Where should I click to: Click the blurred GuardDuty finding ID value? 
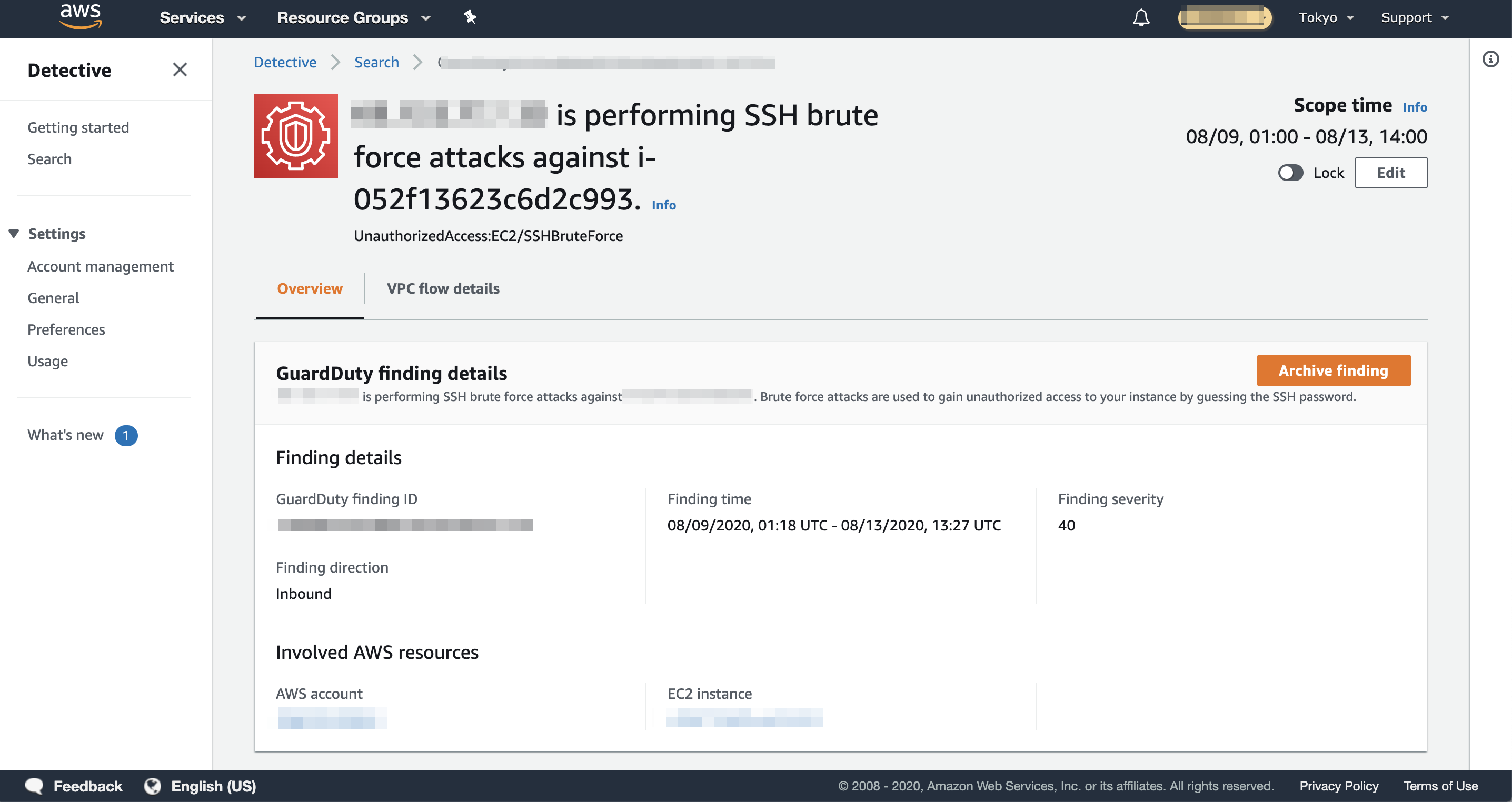(405, 525)
